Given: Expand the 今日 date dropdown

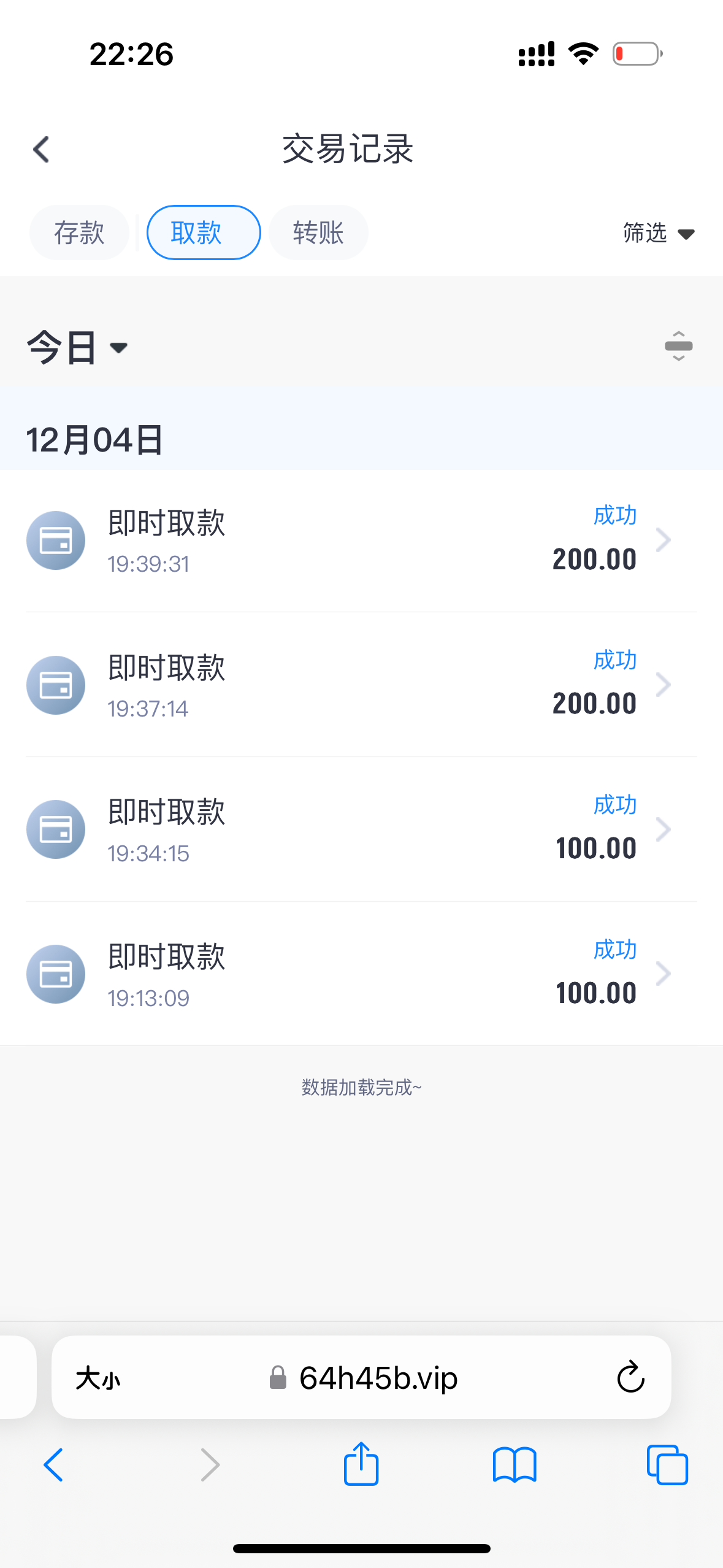Looking at the screenshot, I should [x=77, y=347].
